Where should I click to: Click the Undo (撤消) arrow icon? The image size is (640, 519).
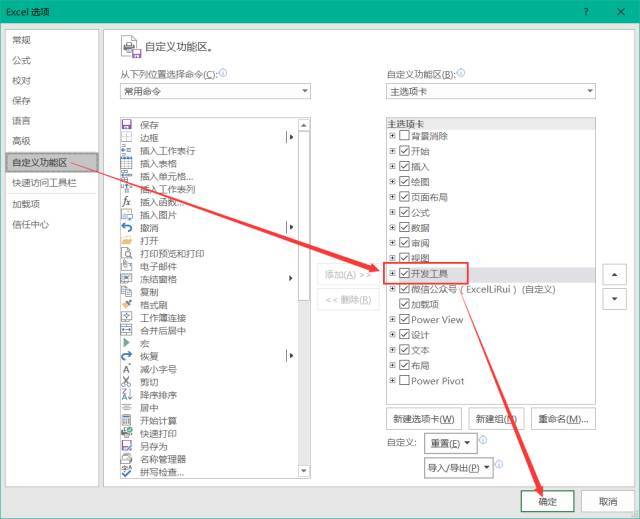(127, 227)
